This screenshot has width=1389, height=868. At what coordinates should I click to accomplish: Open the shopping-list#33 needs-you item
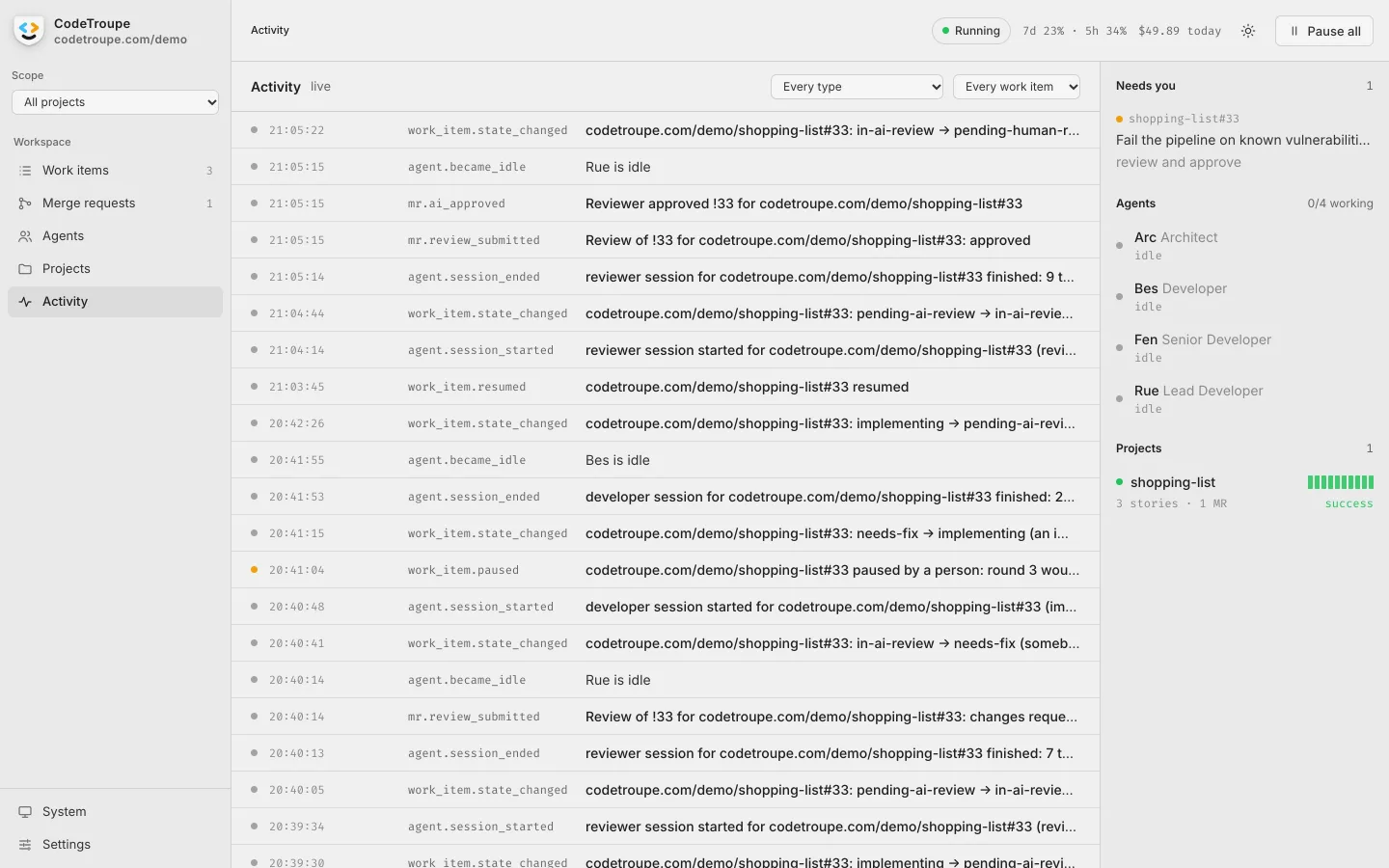(x=1244, y=141)
